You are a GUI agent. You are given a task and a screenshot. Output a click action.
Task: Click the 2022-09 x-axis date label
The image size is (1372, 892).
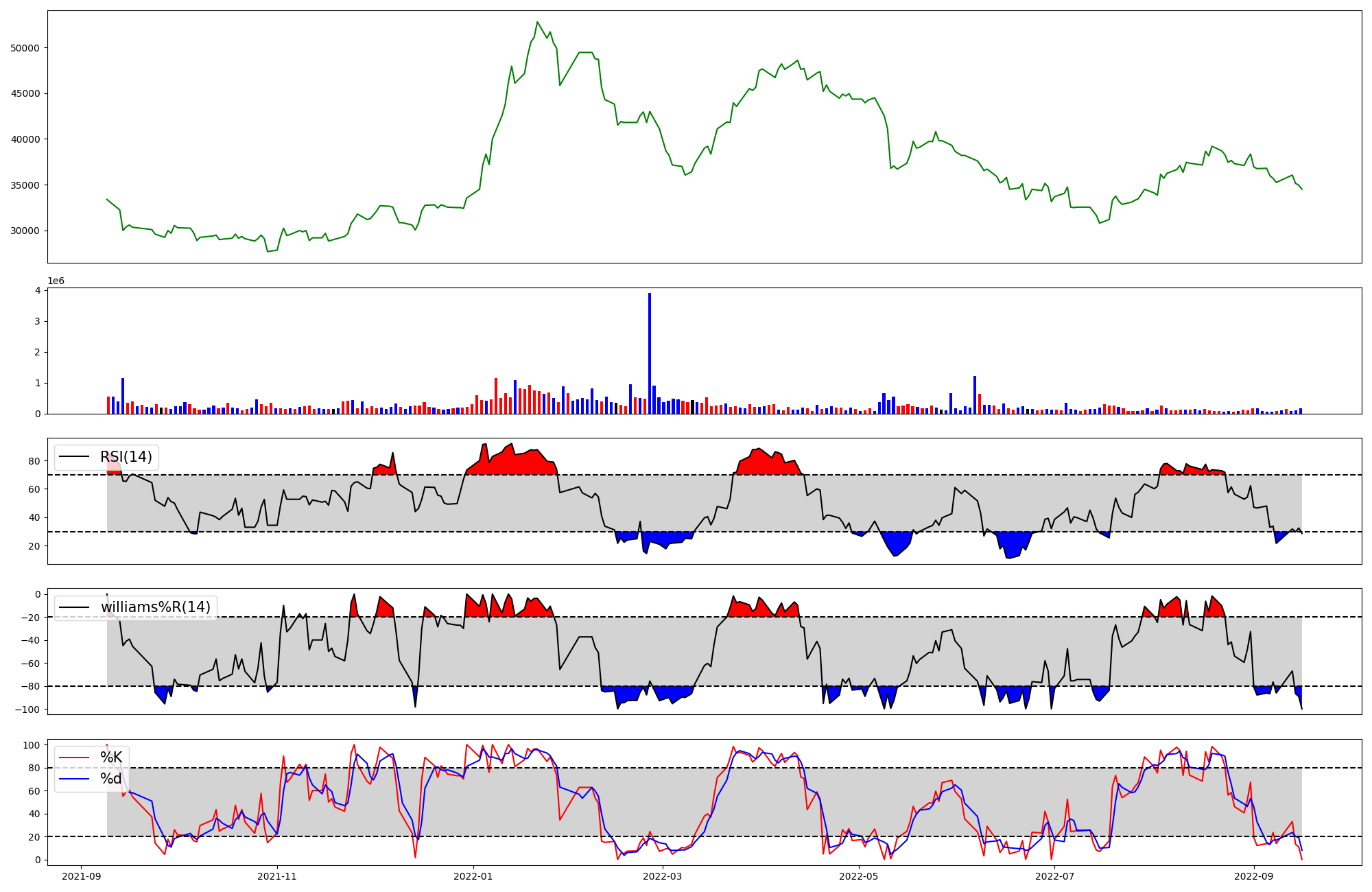1254,876
